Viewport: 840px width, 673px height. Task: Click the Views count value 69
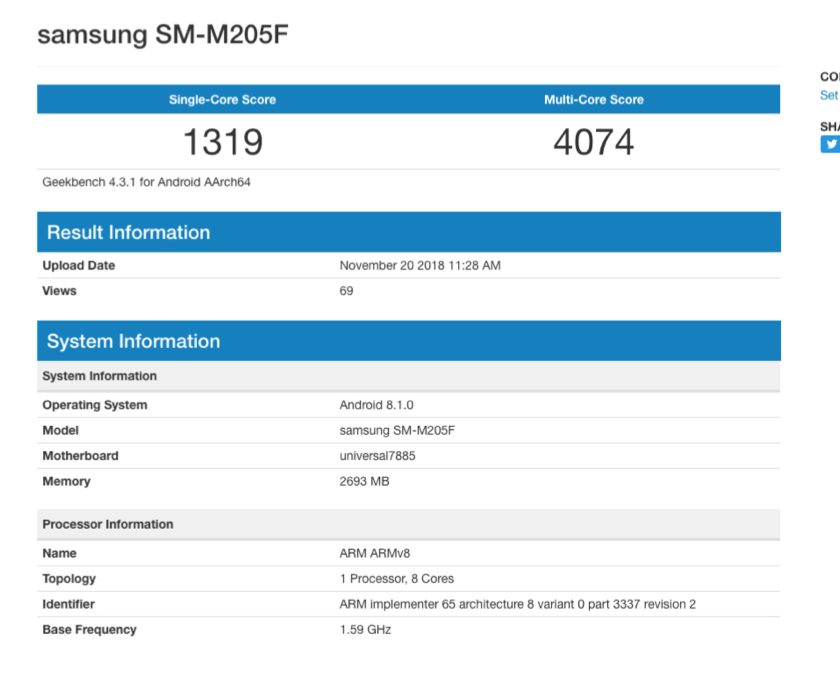point(346,291)
